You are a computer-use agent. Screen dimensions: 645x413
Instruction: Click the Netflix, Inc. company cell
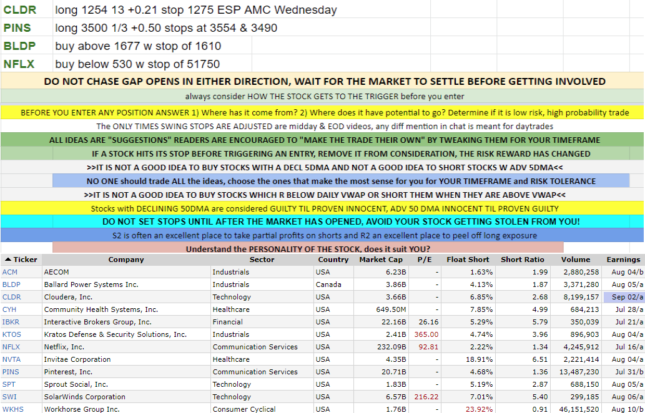point(126,347)
